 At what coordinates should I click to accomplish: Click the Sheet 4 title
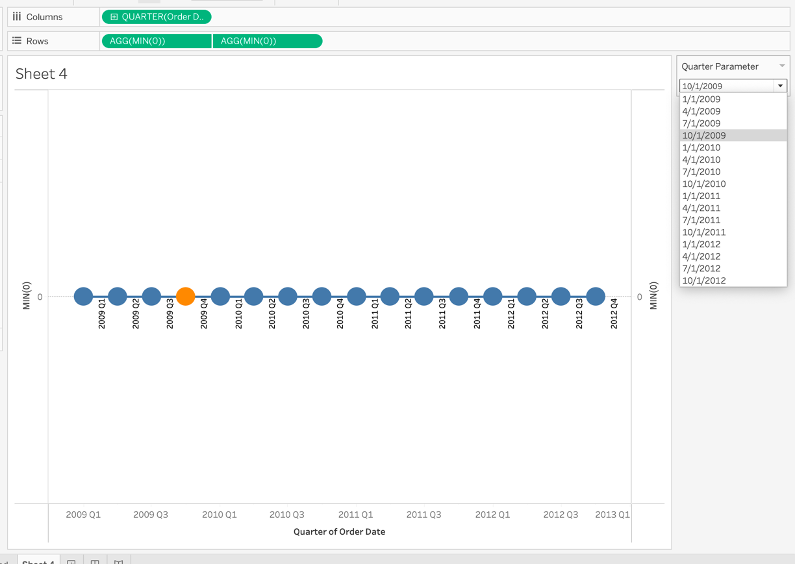[41, 74]
